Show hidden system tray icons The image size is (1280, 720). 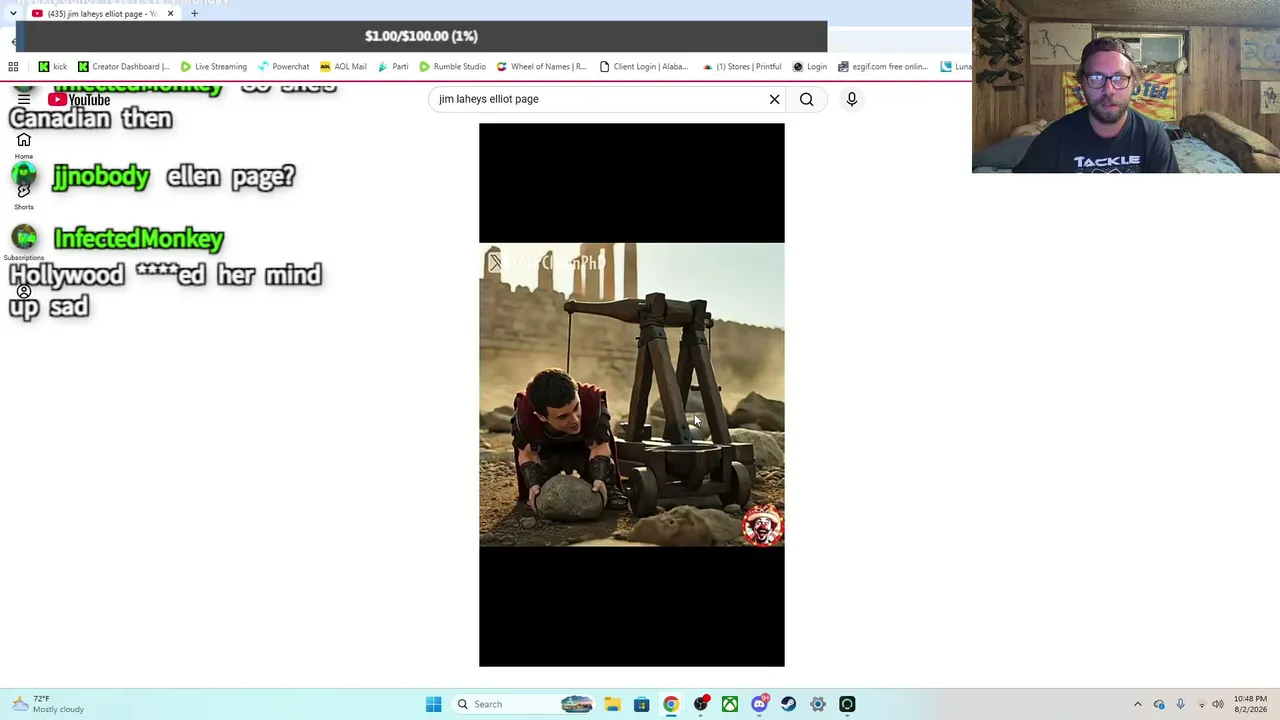pos(1137,704)
